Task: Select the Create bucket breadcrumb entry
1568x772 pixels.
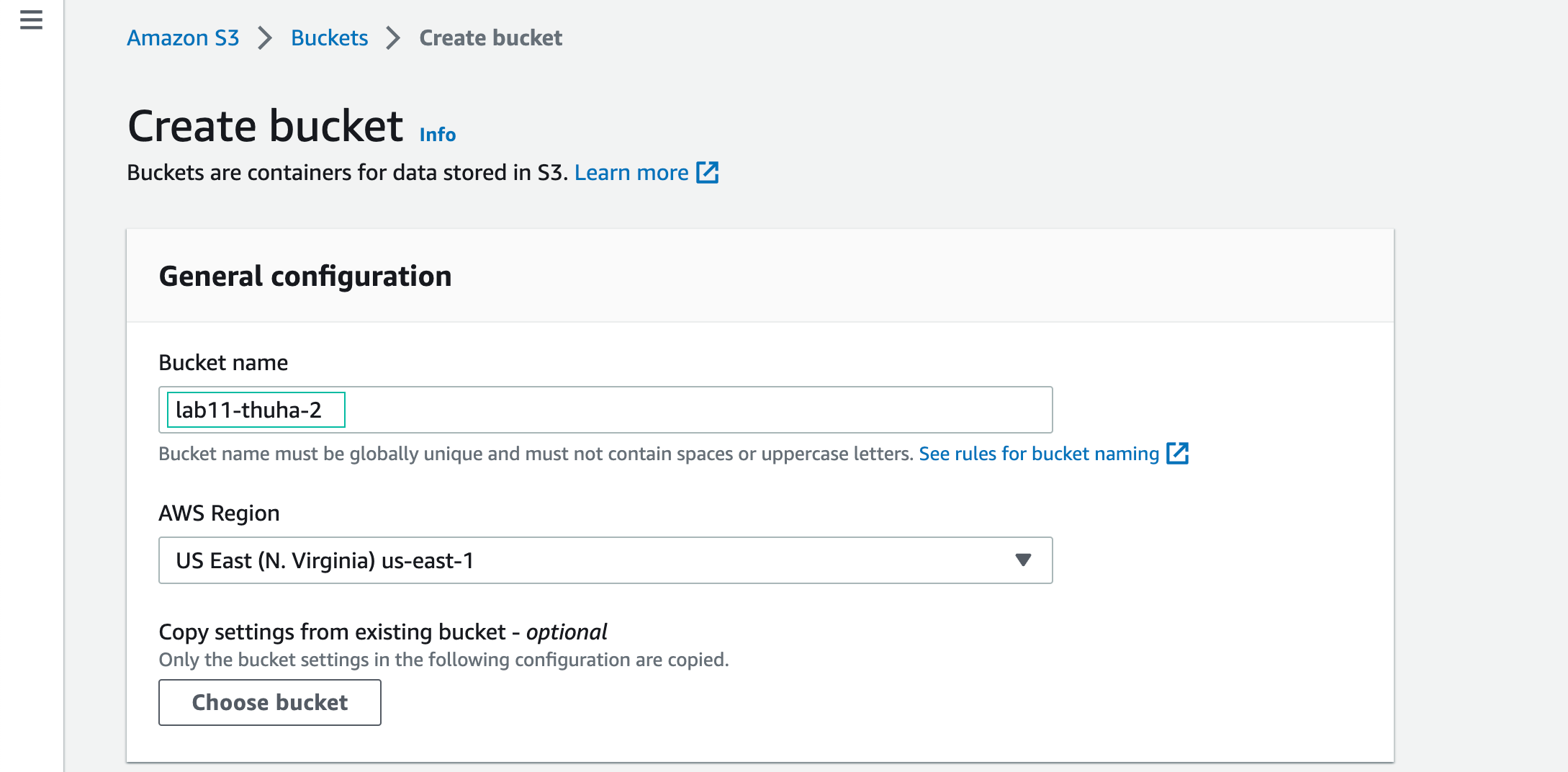Action: point(490,38)
